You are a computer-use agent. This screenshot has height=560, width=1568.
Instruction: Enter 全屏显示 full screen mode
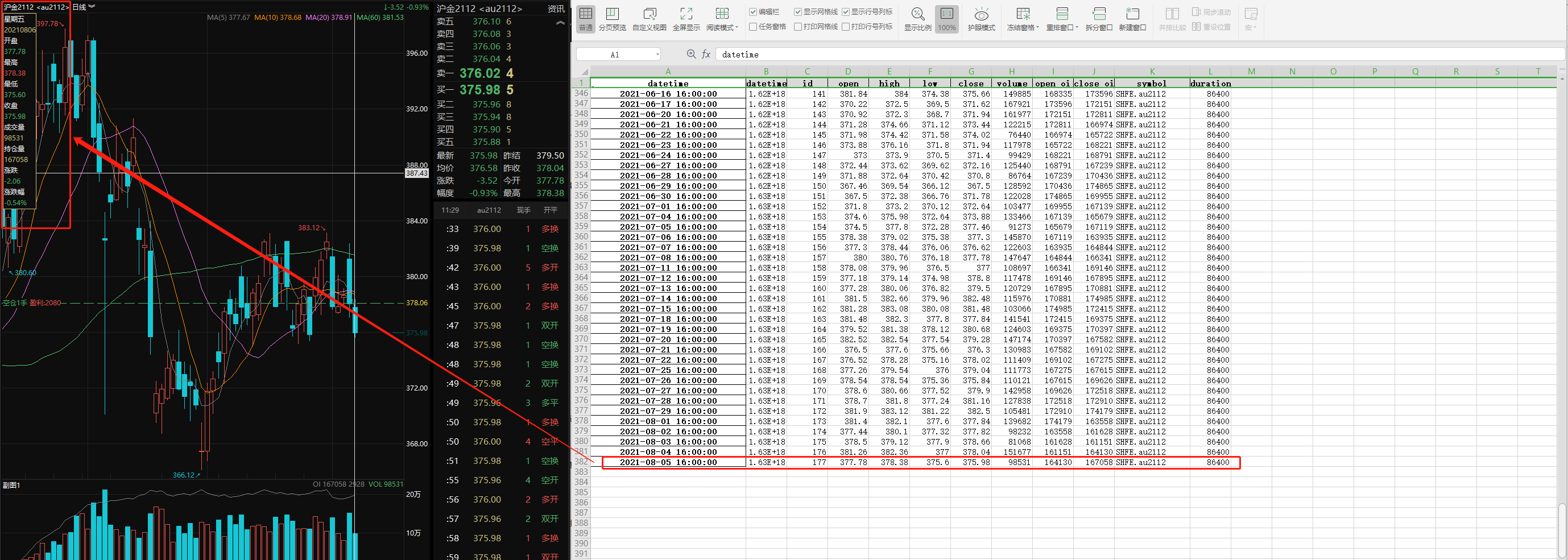click(x=686, y=18)
